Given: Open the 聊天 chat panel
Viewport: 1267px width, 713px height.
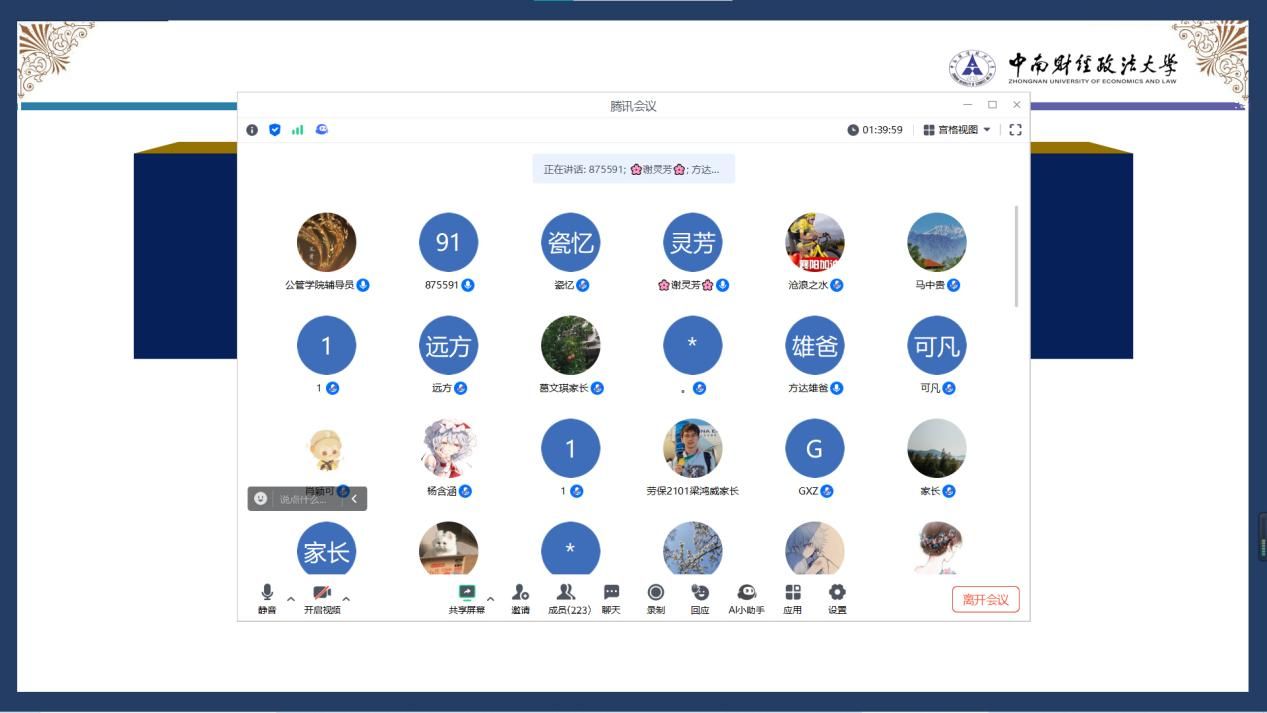Looking at the screenshot, I should pyautogui.click(x=611, y=598).
